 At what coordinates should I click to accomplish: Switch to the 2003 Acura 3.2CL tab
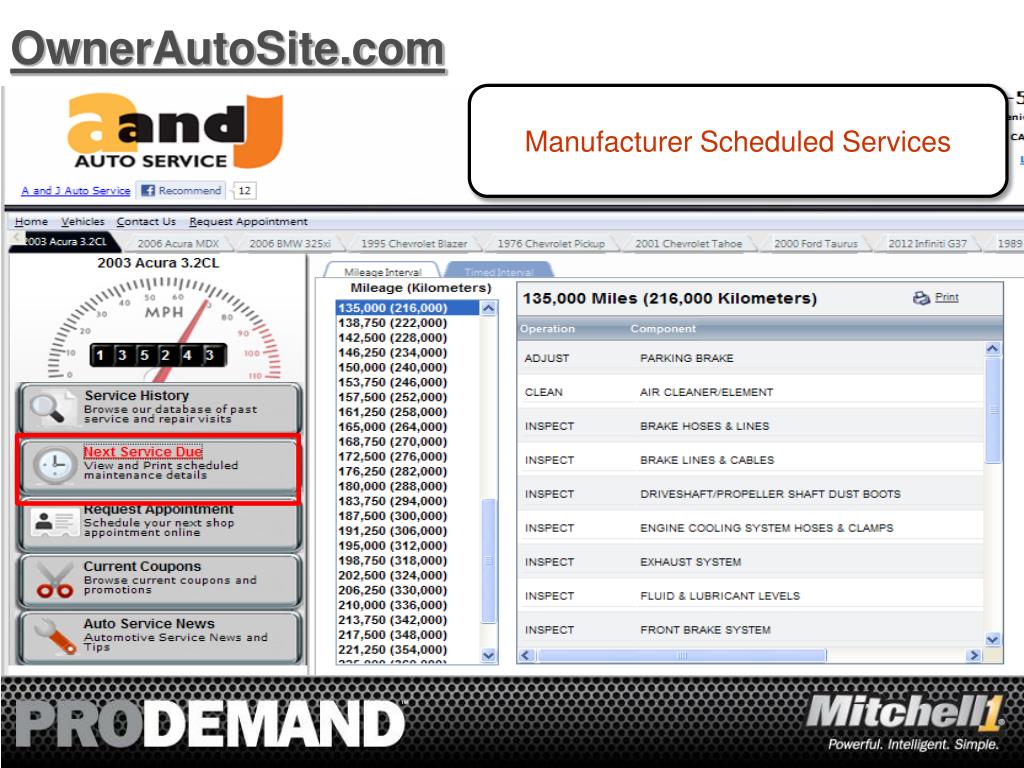click(x=65, y=242)
